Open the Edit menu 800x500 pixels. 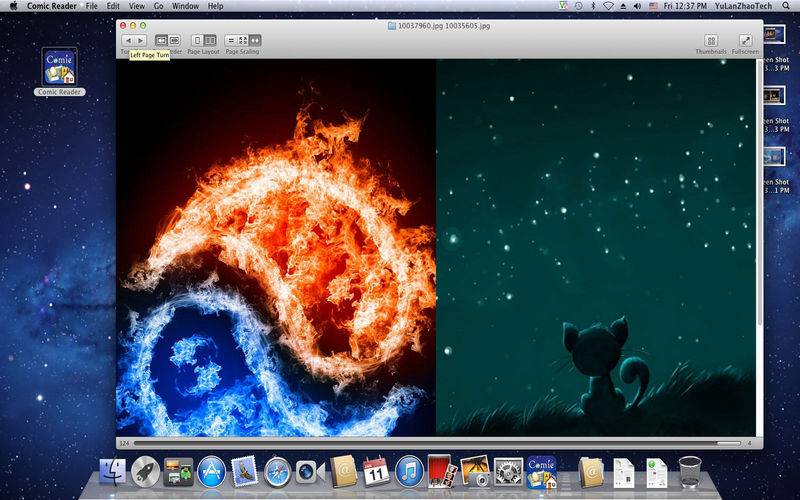click(x=113, y=6)
